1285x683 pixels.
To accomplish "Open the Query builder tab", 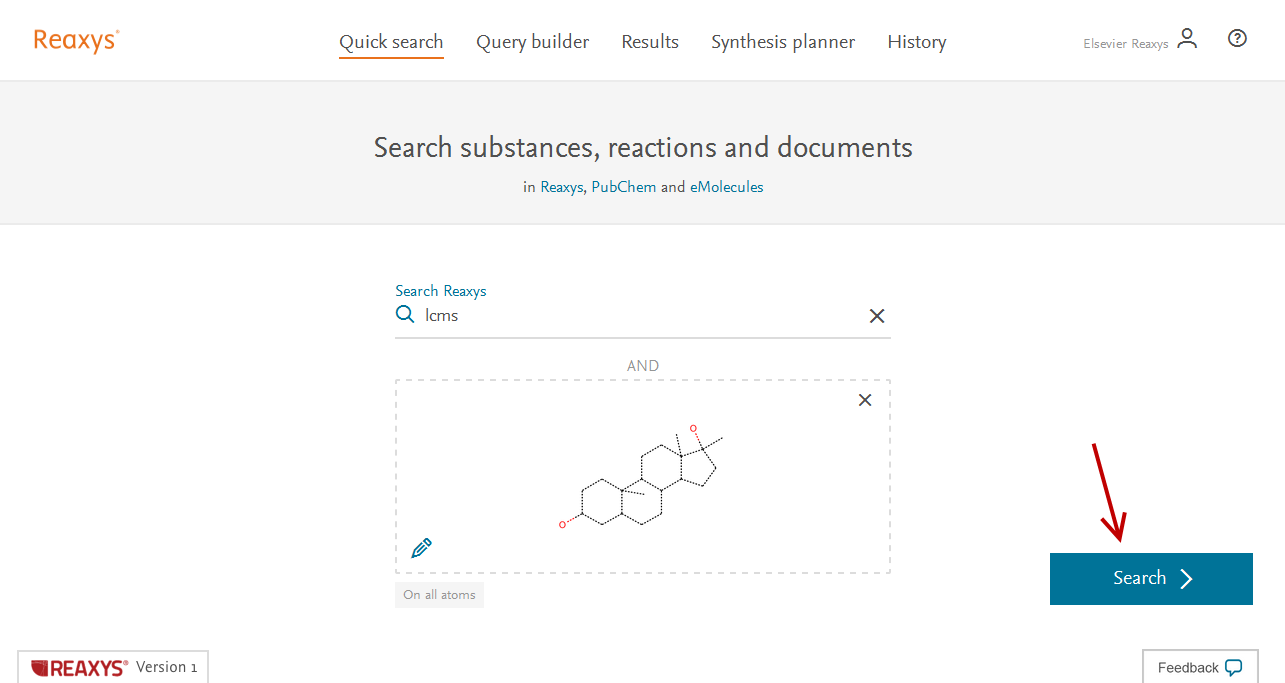I will point(532,42).
